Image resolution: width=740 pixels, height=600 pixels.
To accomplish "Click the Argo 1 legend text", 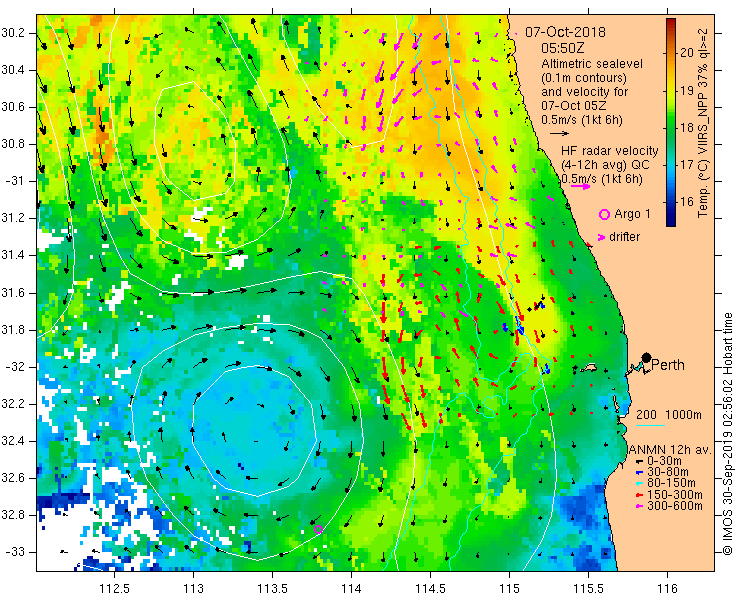I will 632,214.
